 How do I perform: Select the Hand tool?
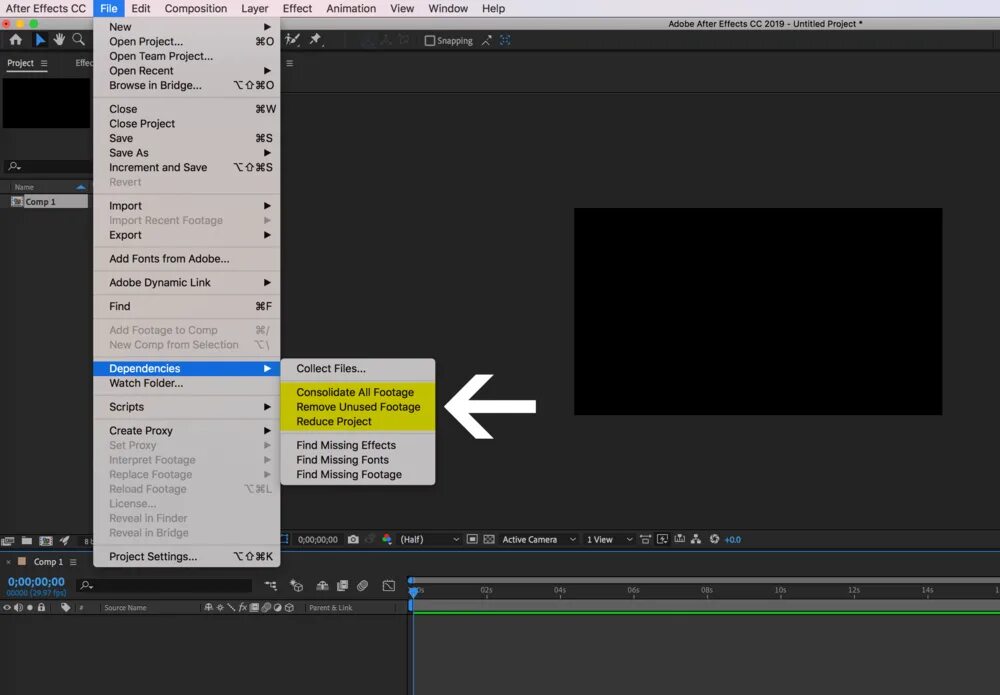(59, 40)
